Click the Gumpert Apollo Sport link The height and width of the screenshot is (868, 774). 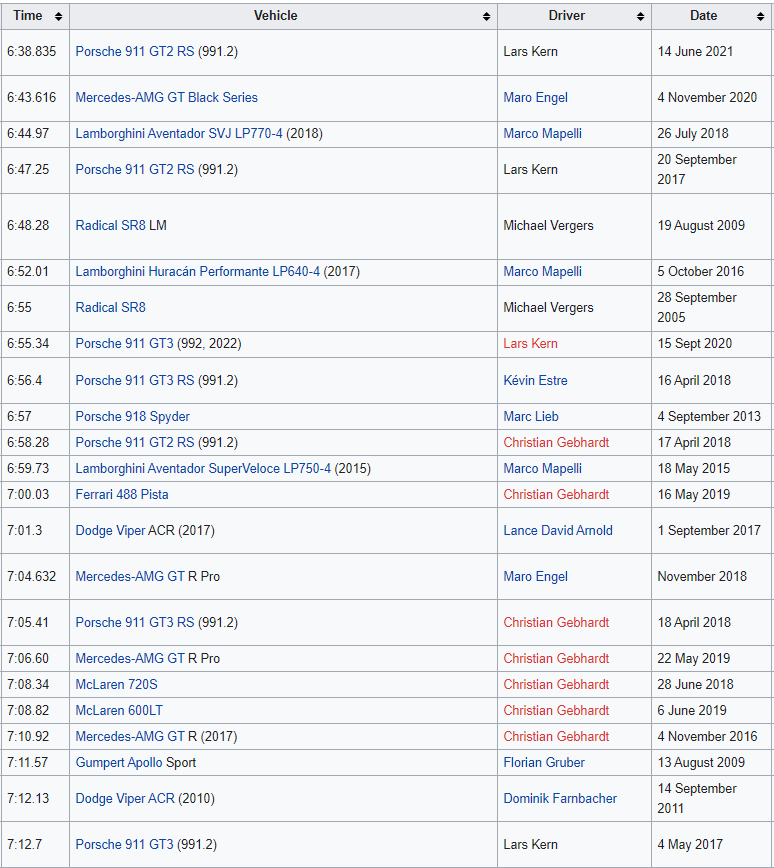pyautogui.click(x=119, y=762)
